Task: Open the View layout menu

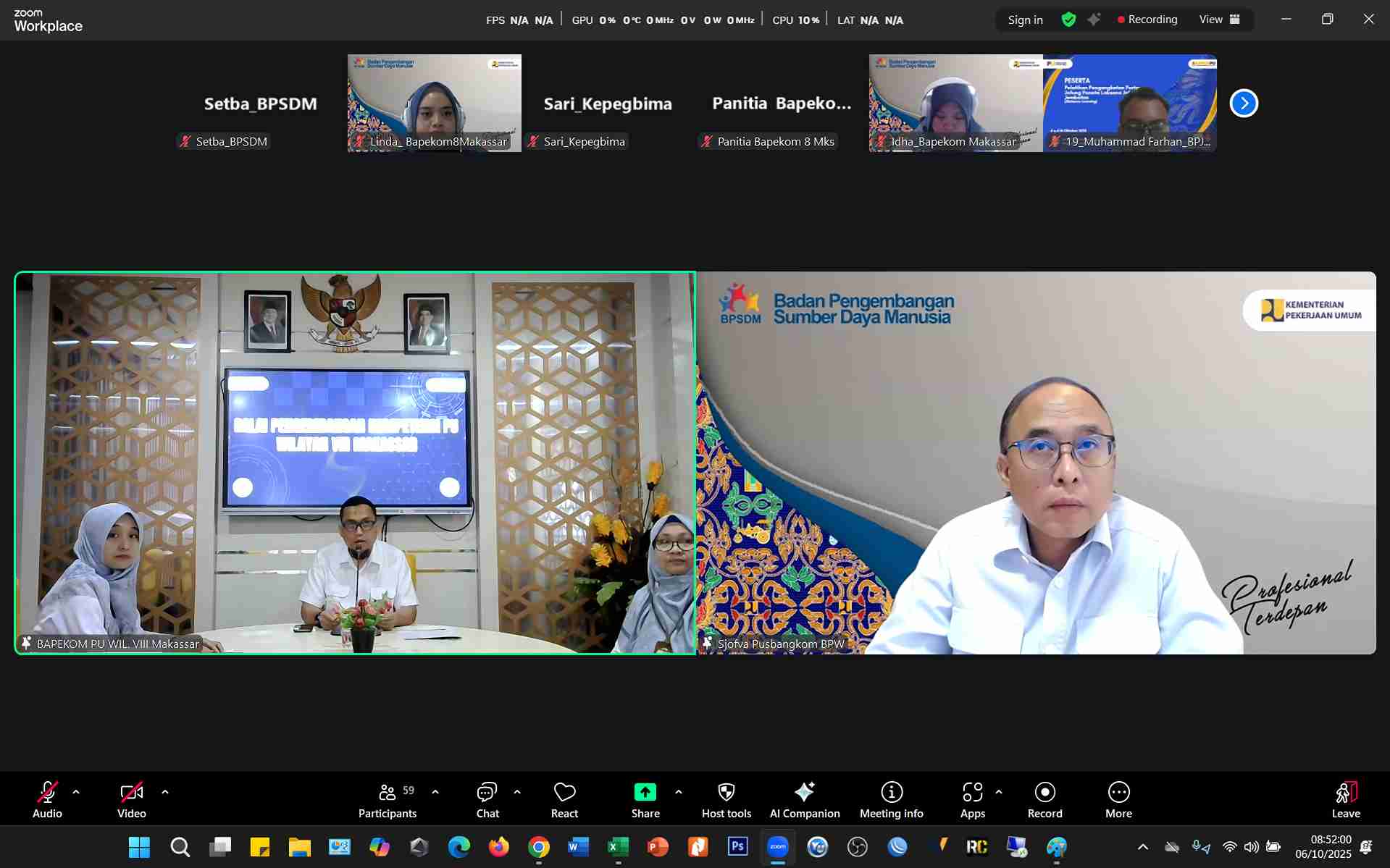Action: point(1219,20)
